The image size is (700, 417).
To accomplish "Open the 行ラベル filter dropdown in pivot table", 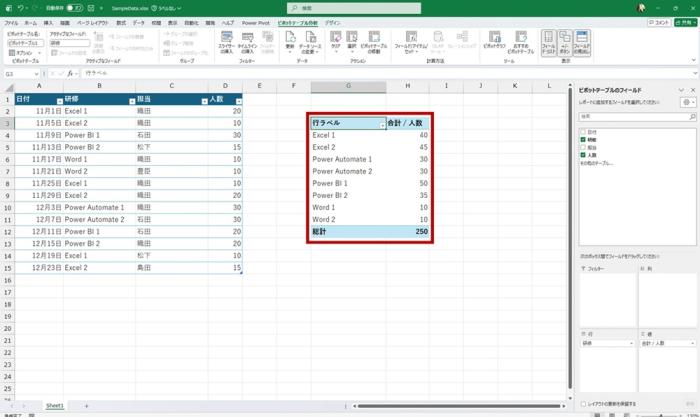I will 381,124.
